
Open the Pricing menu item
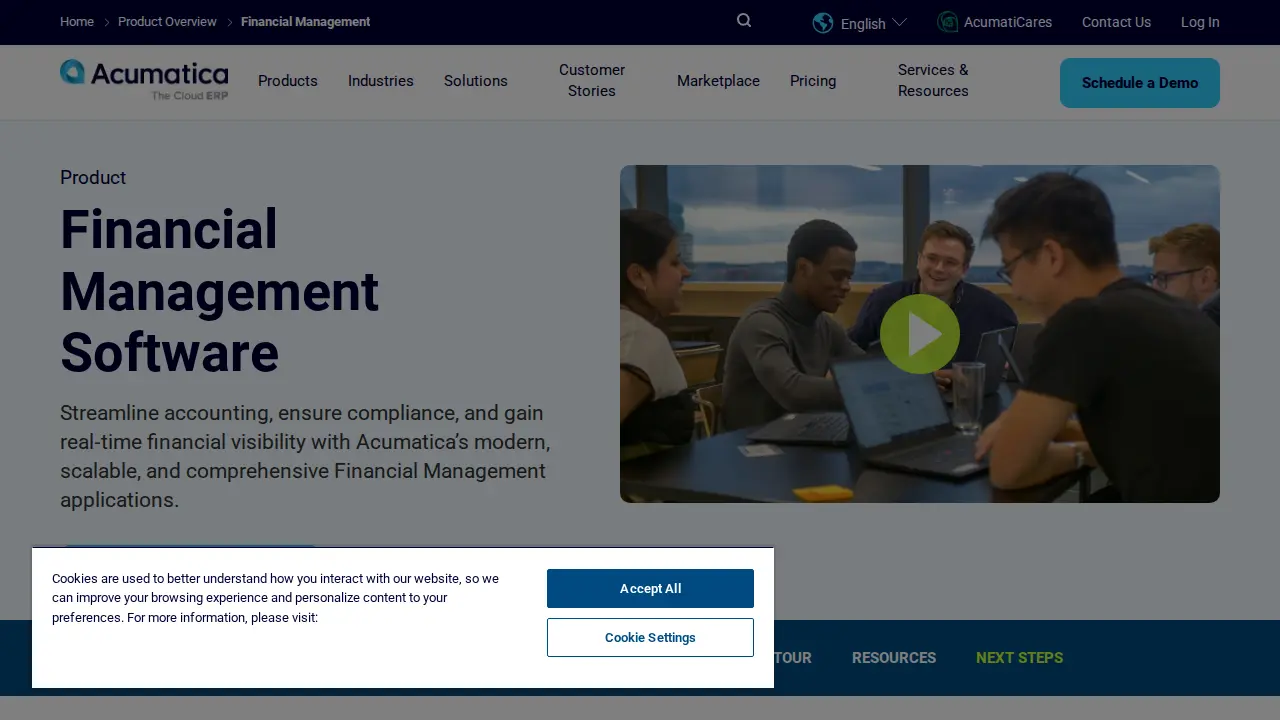click(813, 81)
